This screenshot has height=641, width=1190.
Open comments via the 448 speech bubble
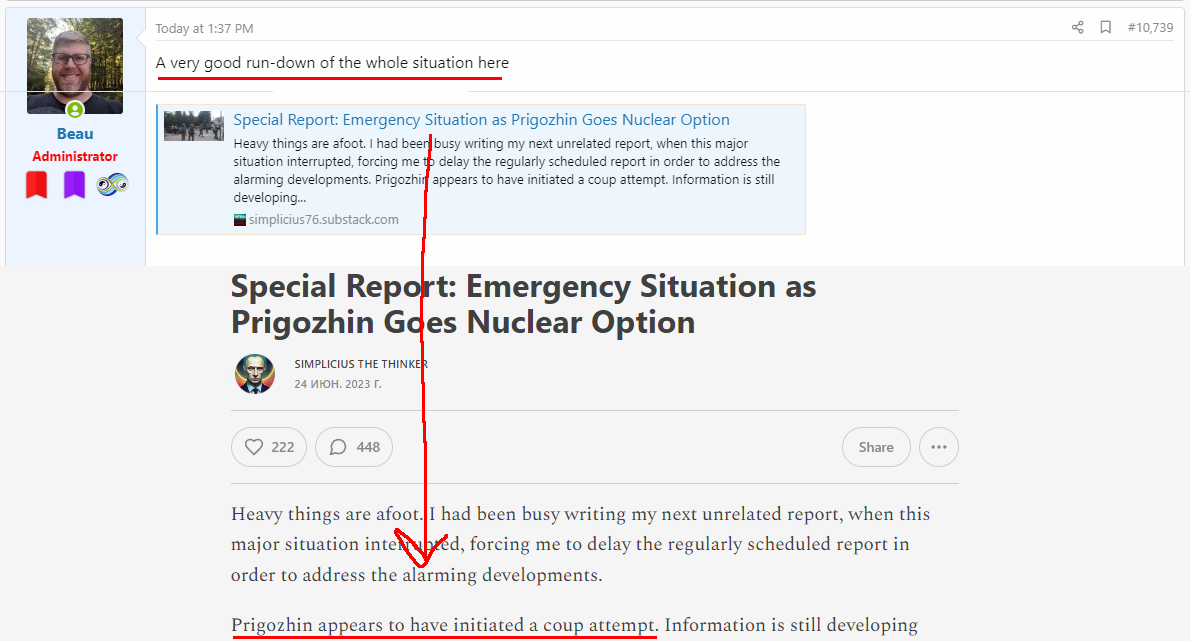(x=354, y=447)
